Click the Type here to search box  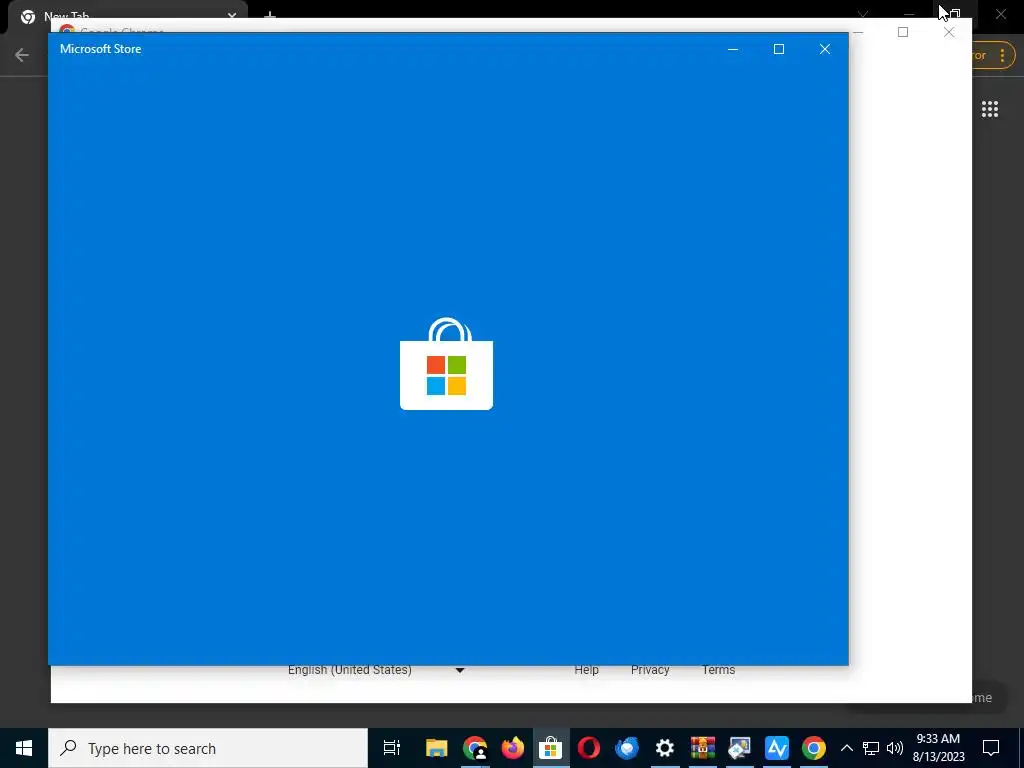tap(208, 748)
